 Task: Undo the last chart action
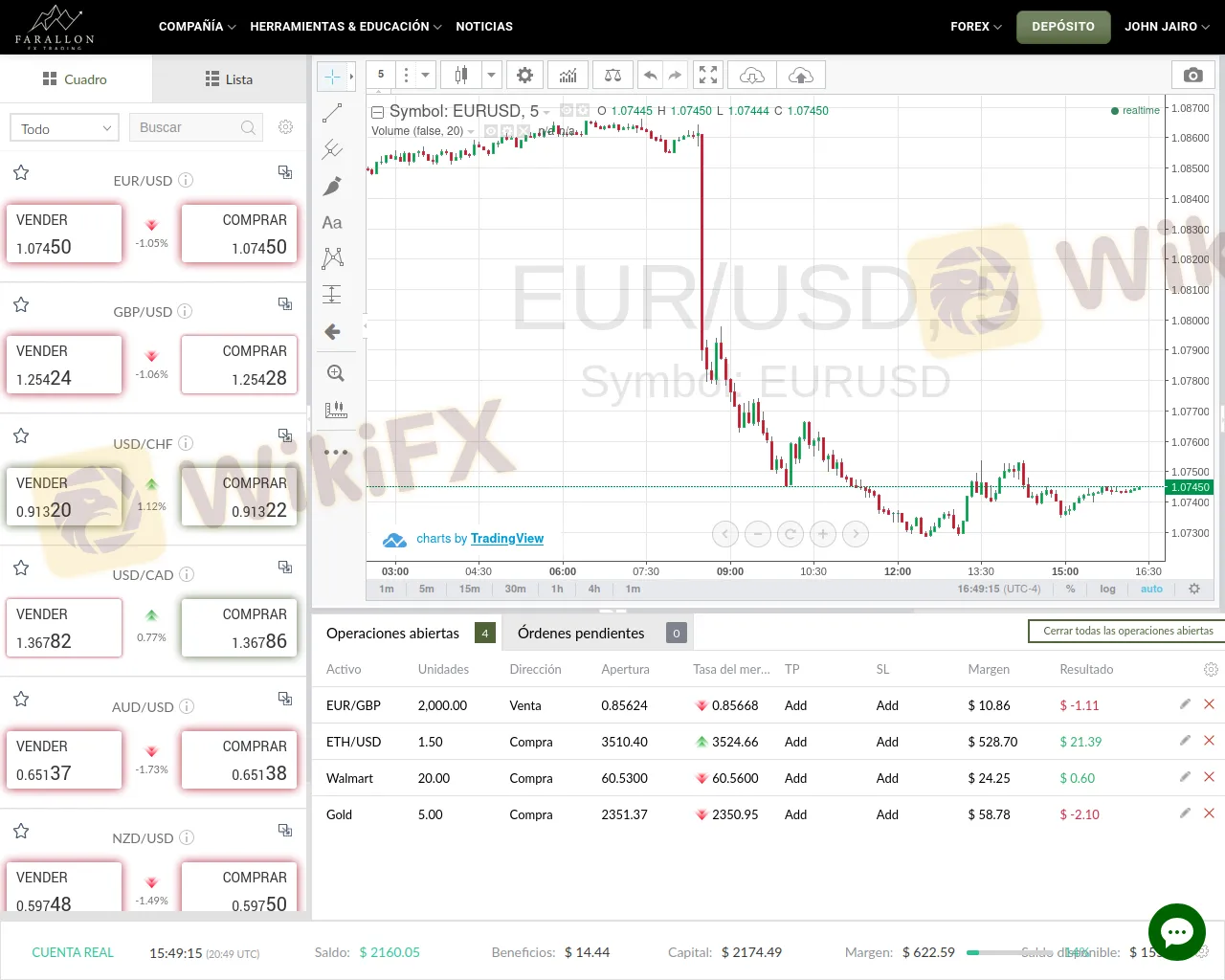pyautogui.click(x=651, y=75)
